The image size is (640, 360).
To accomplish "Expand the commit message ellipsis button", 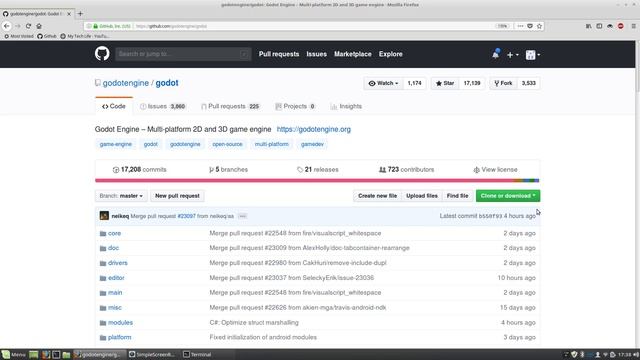I will pyautogui.click(x=242, y=216).
